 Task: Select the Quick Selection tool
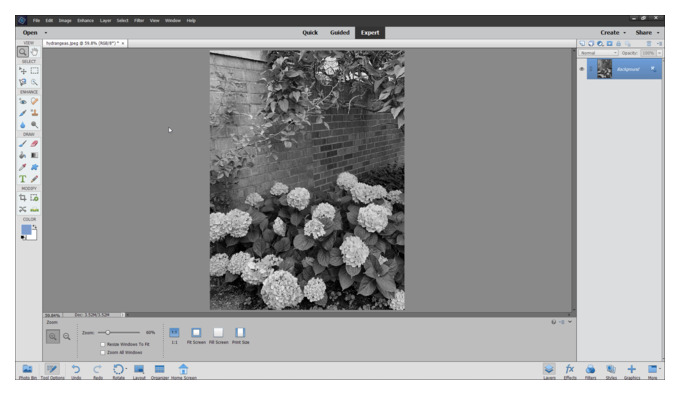click(x=35, y=82)
